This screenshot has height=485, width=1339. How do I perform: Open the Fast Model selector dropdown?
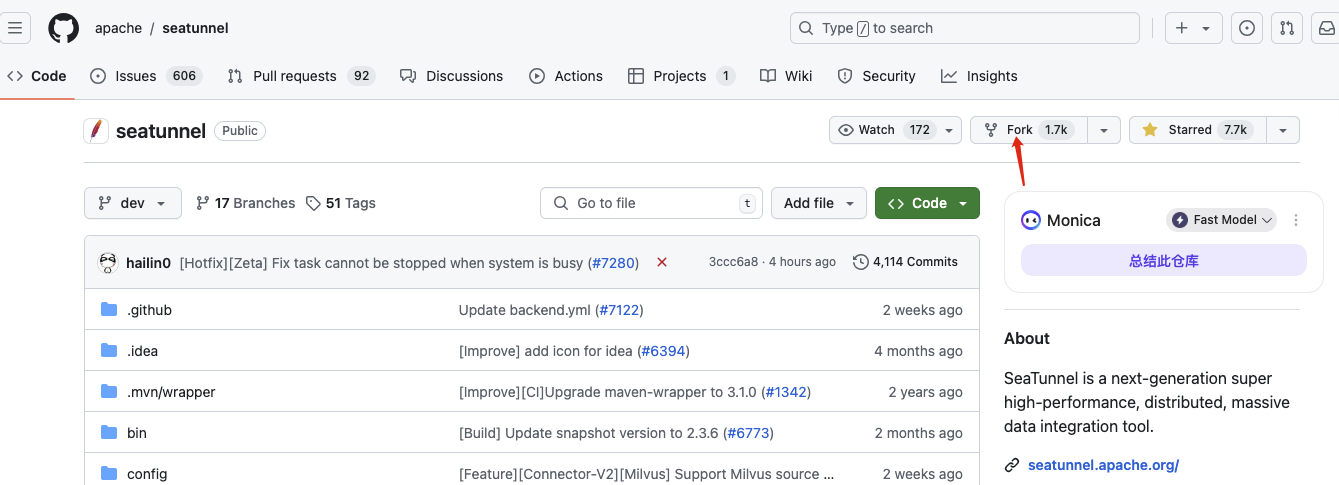[x=1221, y=220]
